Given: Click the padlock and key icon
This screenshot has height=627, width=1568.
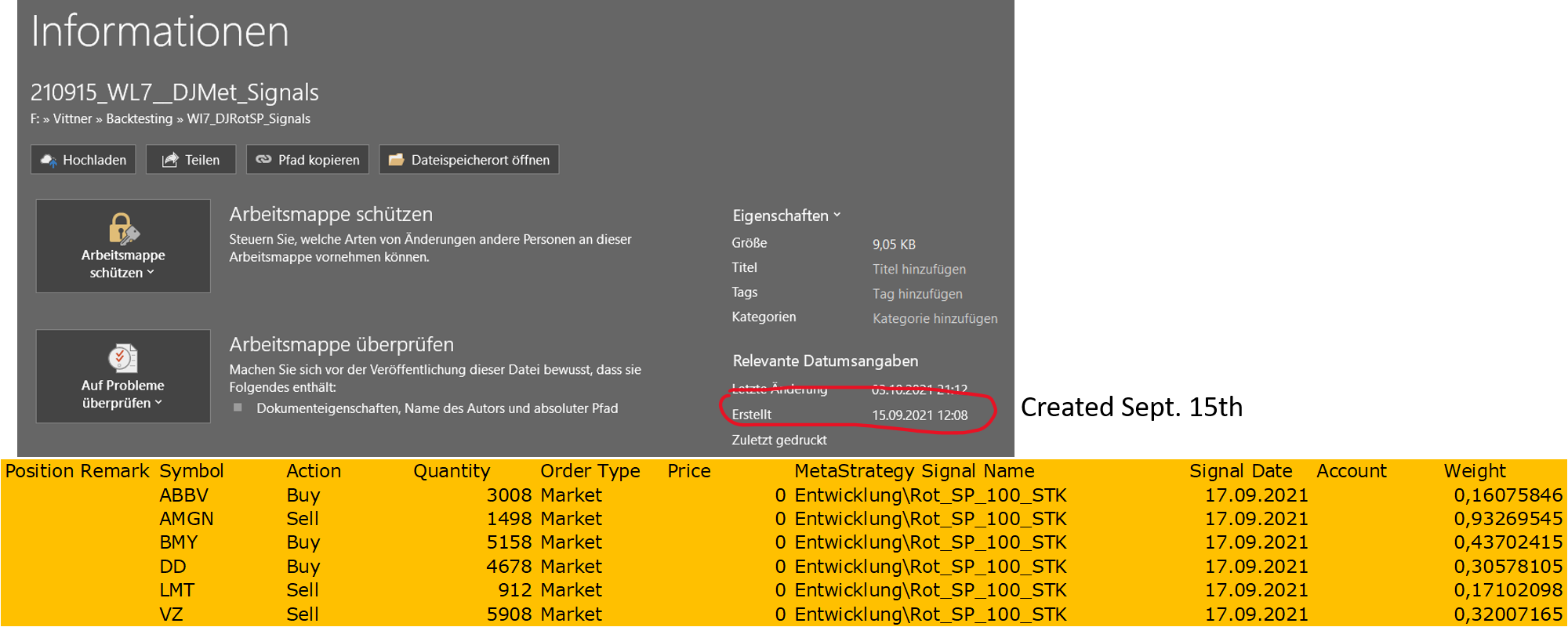Looking at the screenshot, I should 123,229.
